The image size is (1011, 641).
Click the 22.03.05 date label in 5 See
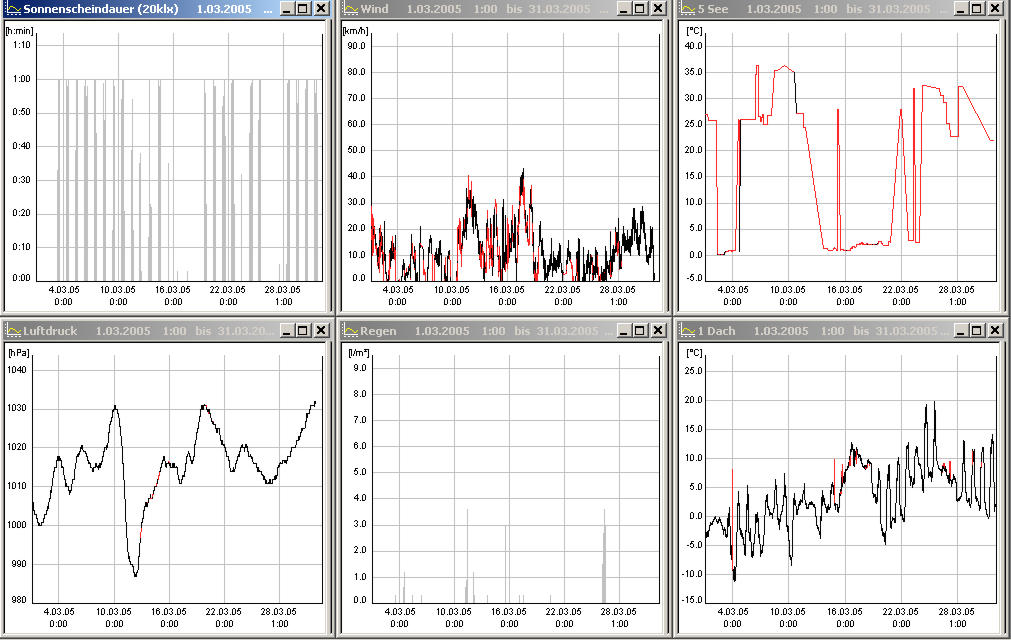pos(901,290)
